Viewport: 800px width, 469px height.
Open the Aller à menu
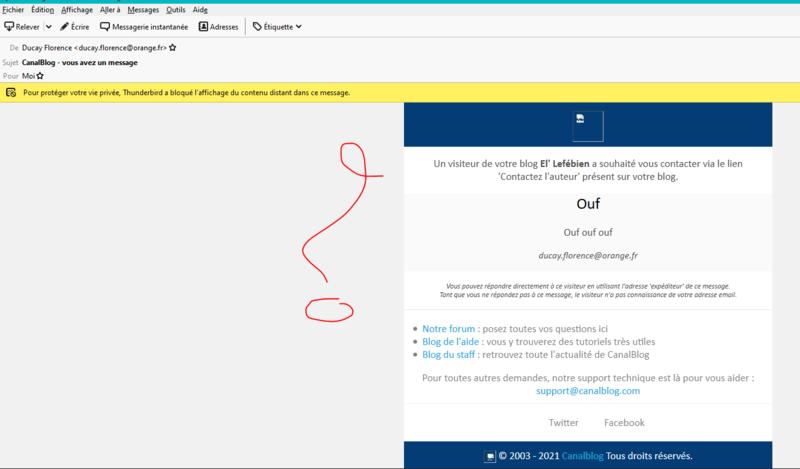click(110, 10)
